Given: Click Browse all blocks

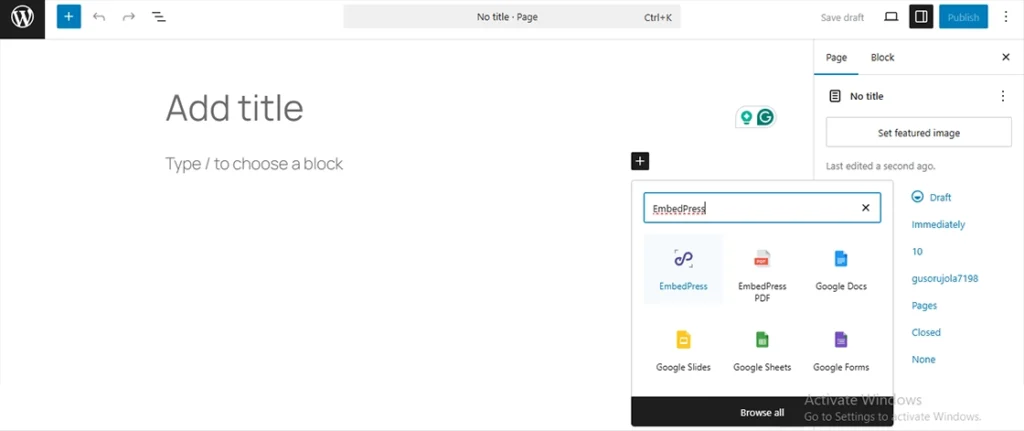Looking at the screenshot, I should click(x=762, y=412).
